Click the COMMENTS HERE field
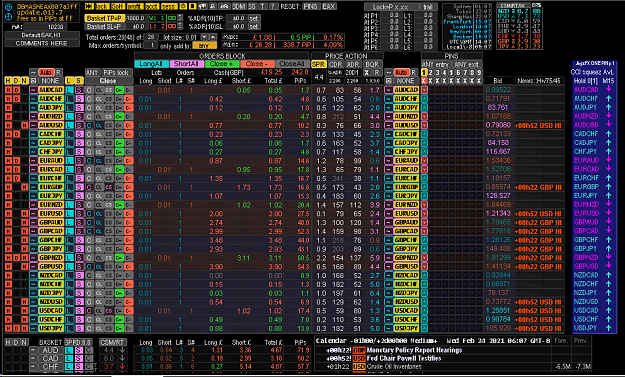Screen dimensions: 625x377 pos(41,43)
